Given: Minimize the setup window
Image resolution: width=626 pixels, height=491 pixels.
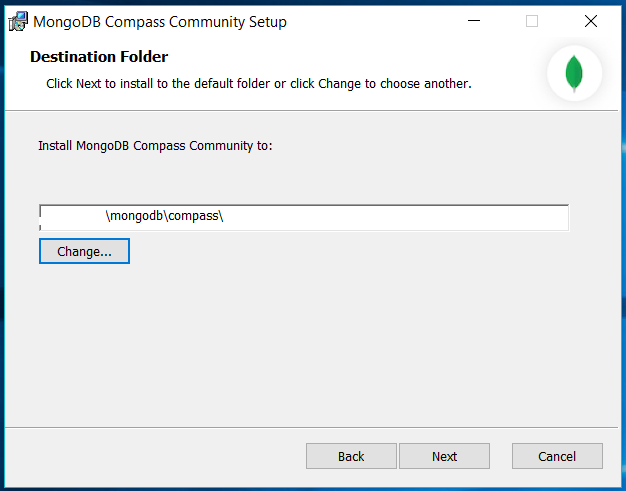Looking at the screenshot, I should (474, 21).
